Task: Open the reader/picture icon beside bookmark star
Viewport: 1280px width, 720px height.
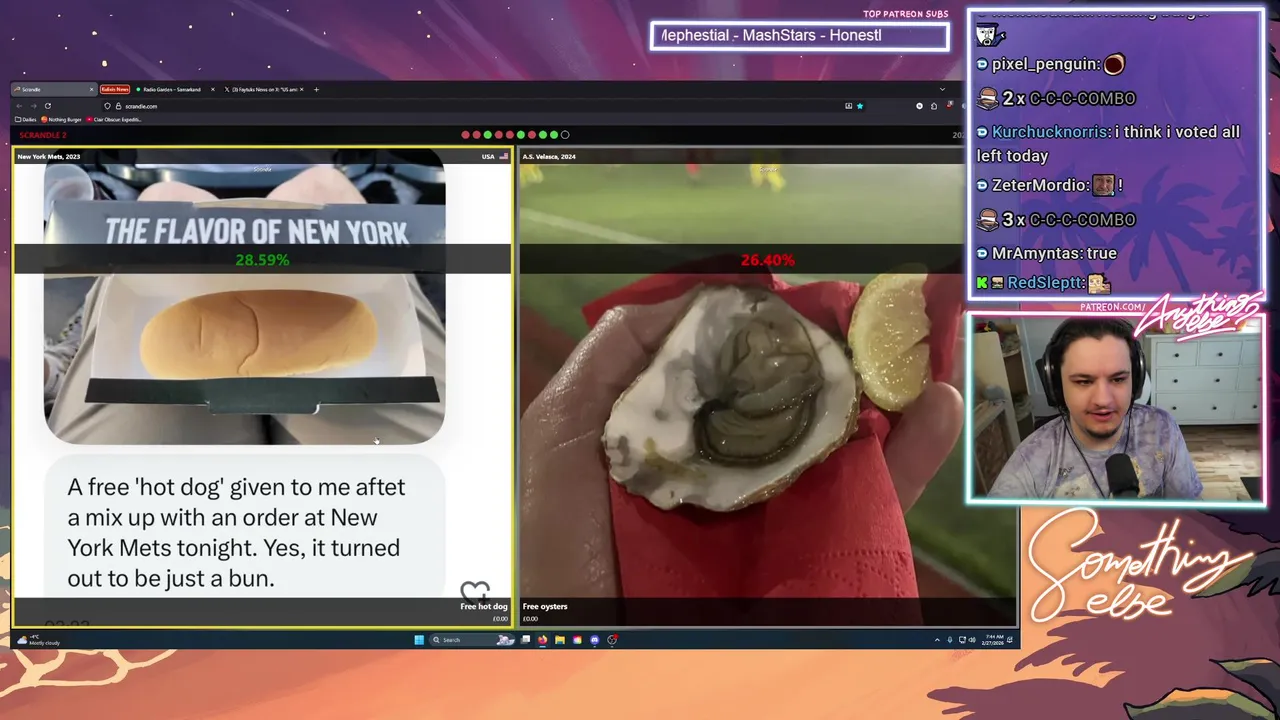Action: click(x=849, y=106)
